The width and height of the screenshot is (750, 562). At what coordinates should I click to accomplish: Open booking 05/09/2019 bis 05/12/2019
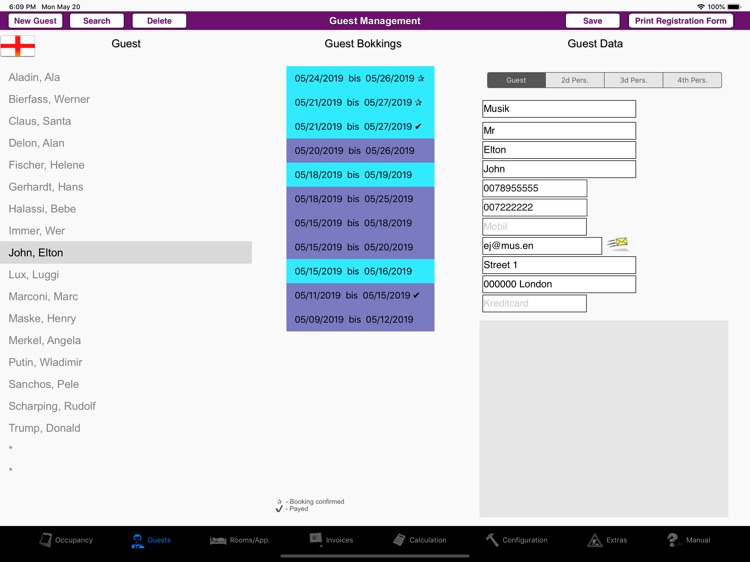360,320
